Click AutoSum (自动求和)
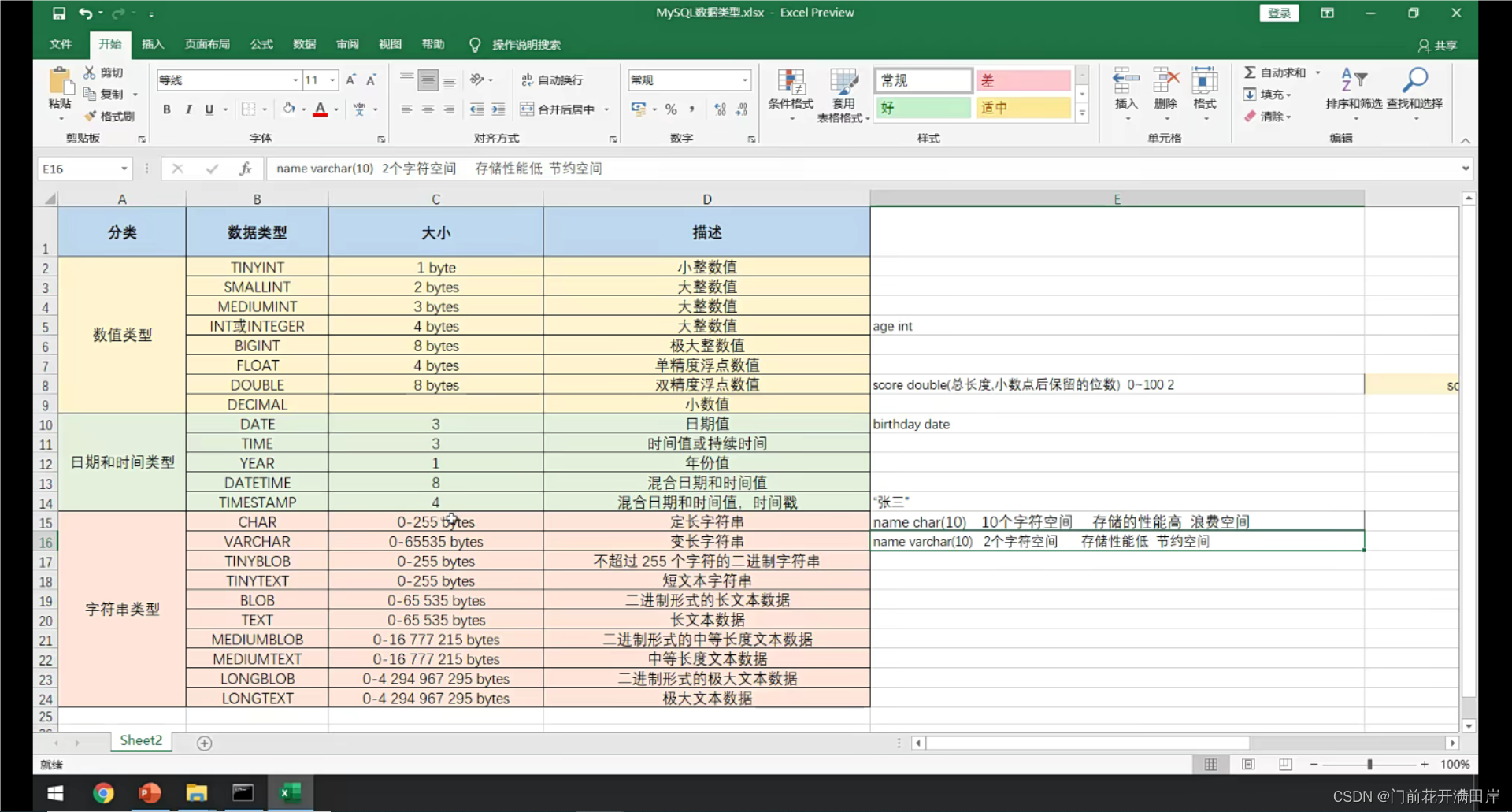Image resolution: width=1512 pixels, height=812 pixels. [1276, 72]
